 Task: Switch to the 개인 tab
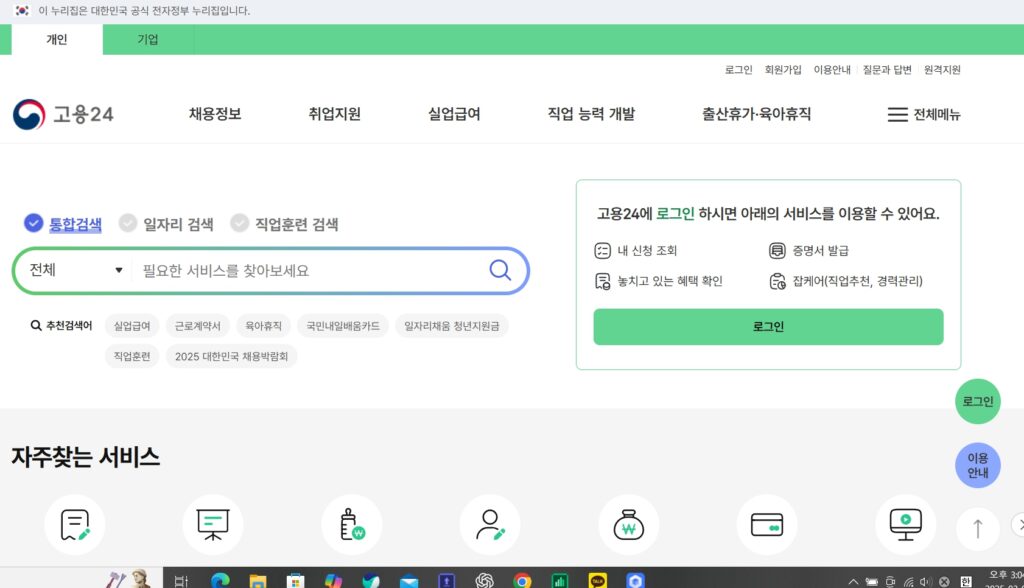pyautogui.click(x=57, y=39)
